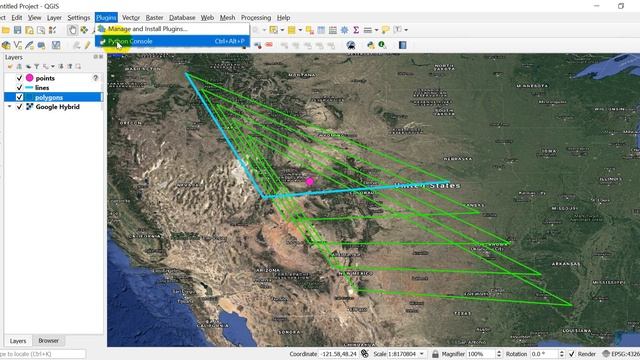Click the Python Console toolbar icon
This screenshot has width=640, height=360.
(x=370, y=45)
